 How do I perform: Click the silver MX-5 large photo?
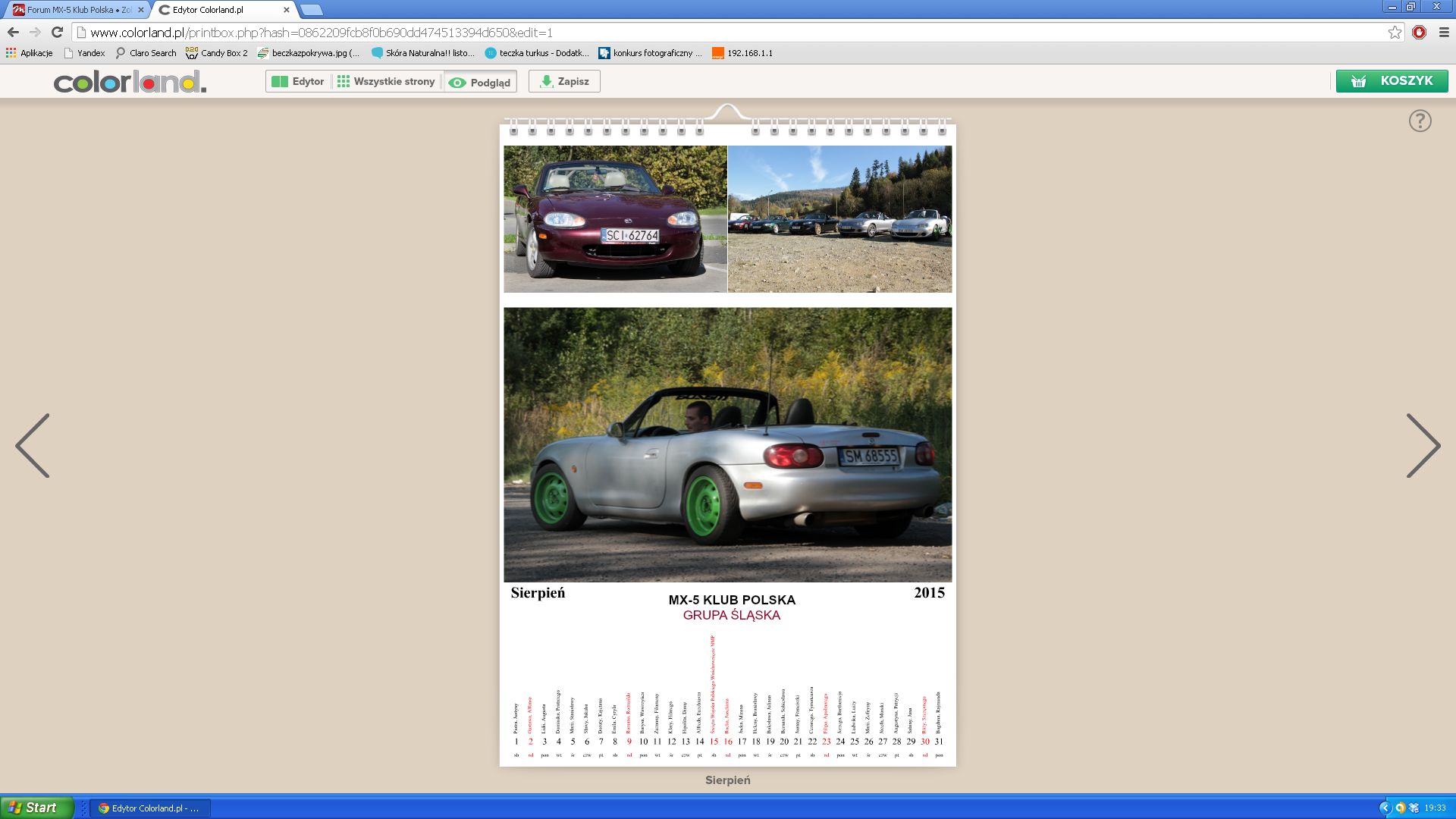coord(727,444)
